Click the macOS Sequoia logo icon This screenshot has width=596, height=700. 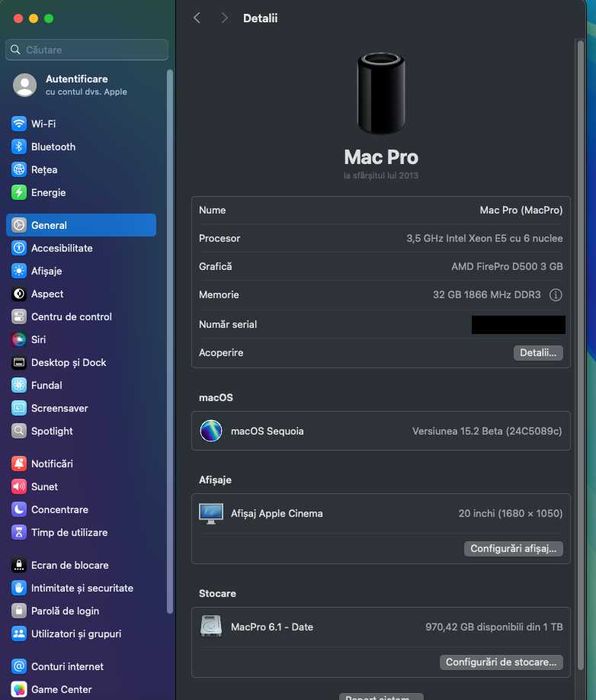click(x=211, y=431)
